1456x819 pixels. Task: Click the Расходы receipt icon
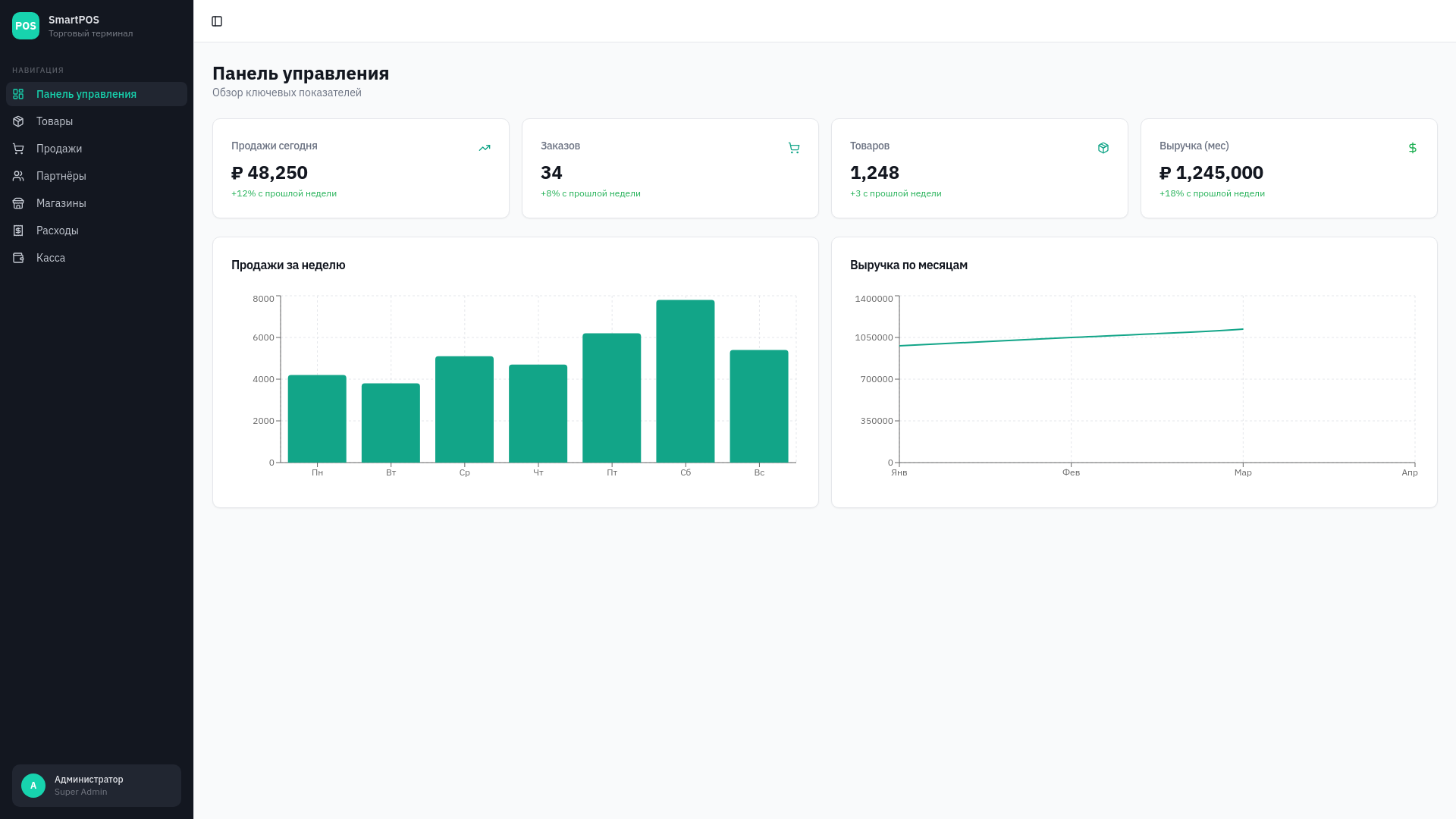(x=18, y=231)
